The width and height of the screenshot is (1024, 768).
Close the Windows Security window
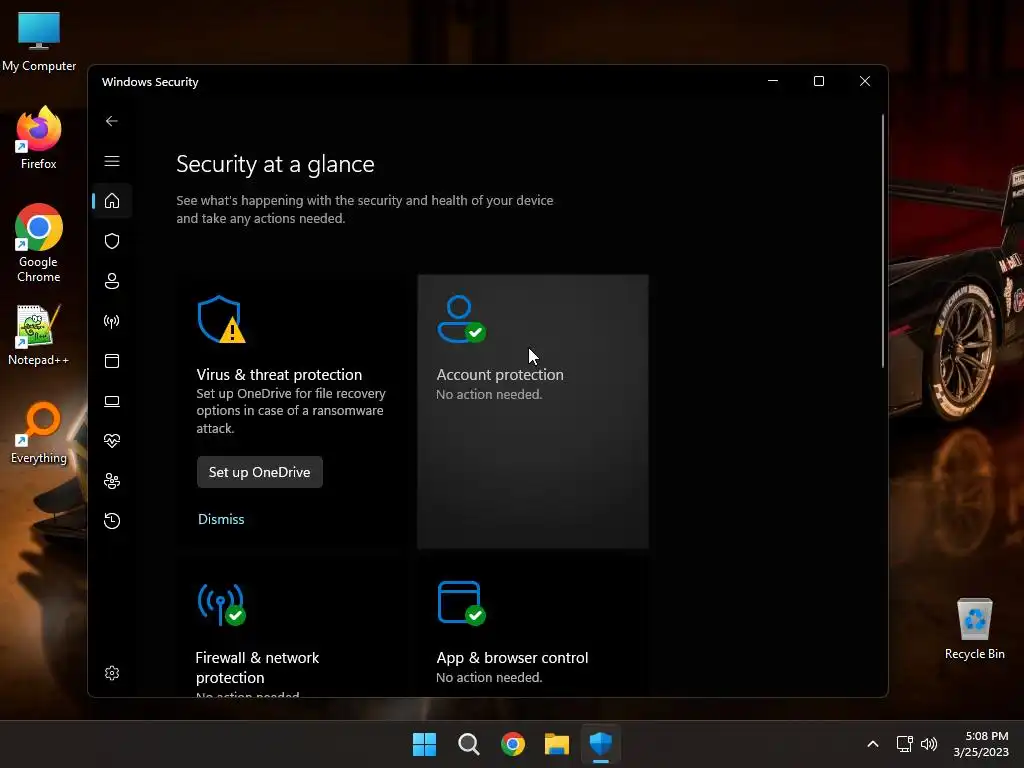(x=865, y=81)
